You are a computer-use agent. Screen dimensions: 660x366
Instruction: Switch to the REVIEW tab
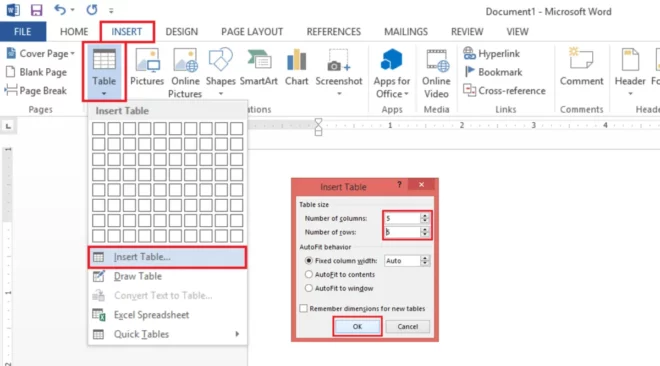(467, 32)
